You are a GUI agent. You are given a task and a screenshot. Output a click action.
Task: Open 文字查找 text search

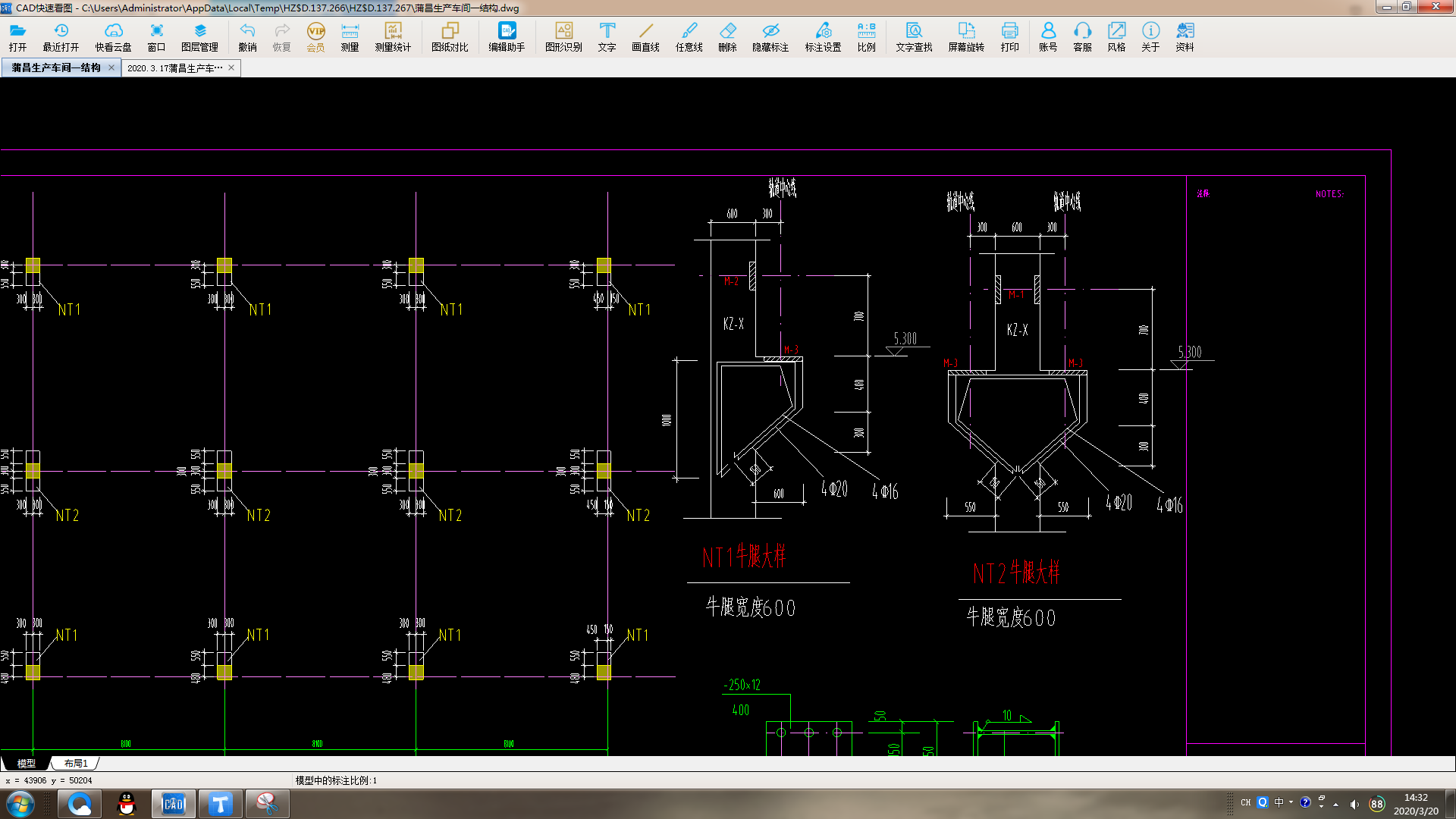tap(914, 36)
